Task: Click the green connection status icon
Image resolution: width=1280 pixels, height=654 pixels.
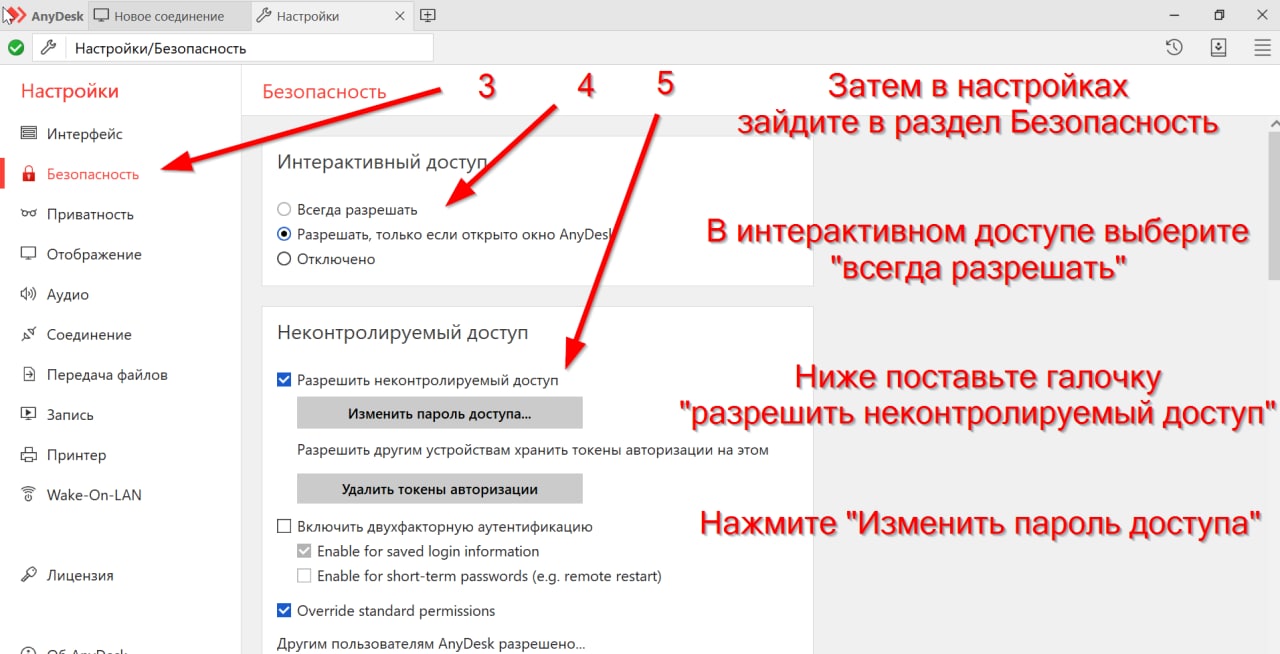Action: pos(16,48)
